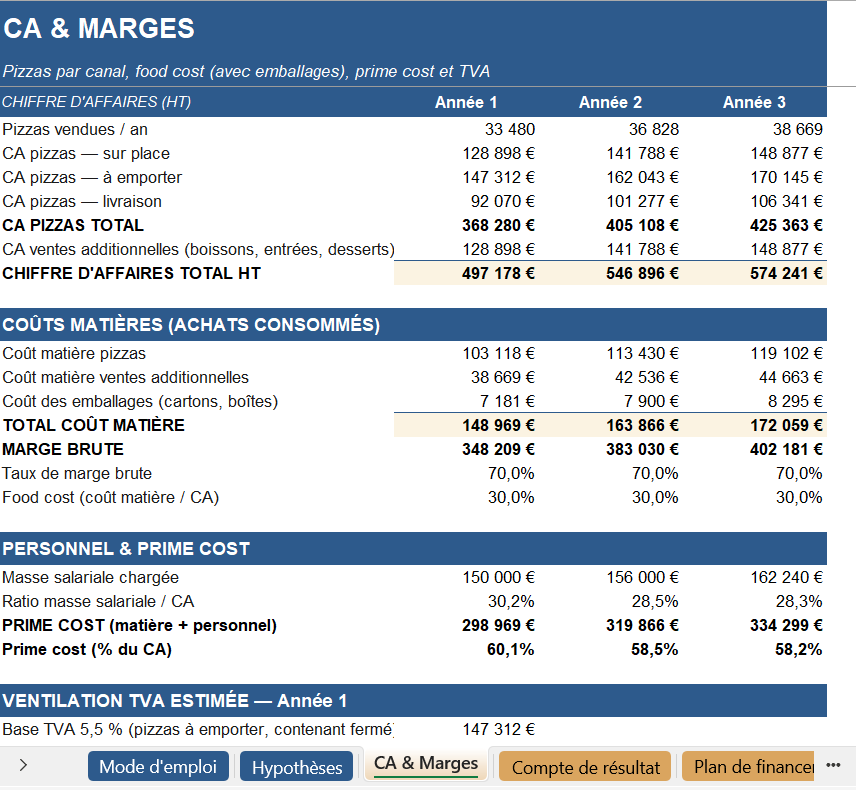Select livraison Année 2 value 101 277 €
Screen dimensions: 856x790
pyautogui.click(x=643, y=201)
